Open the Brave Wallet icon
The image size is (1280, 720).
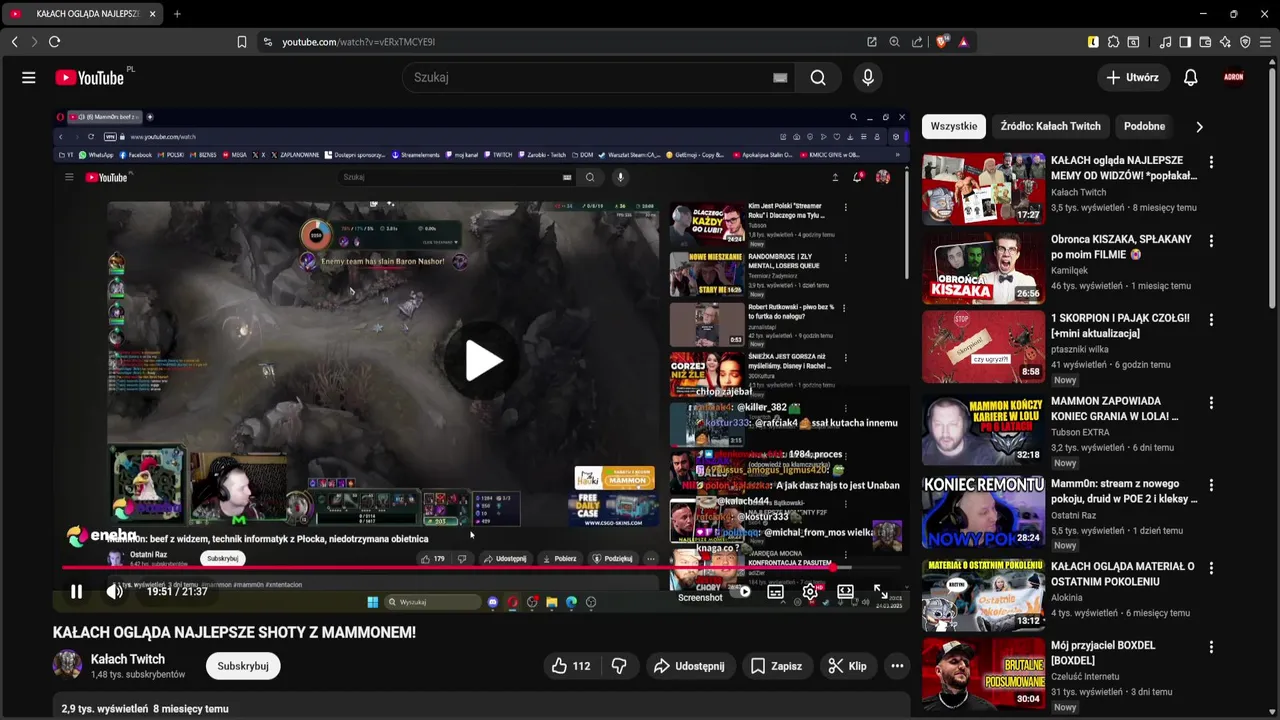(x=1205, y=42)
